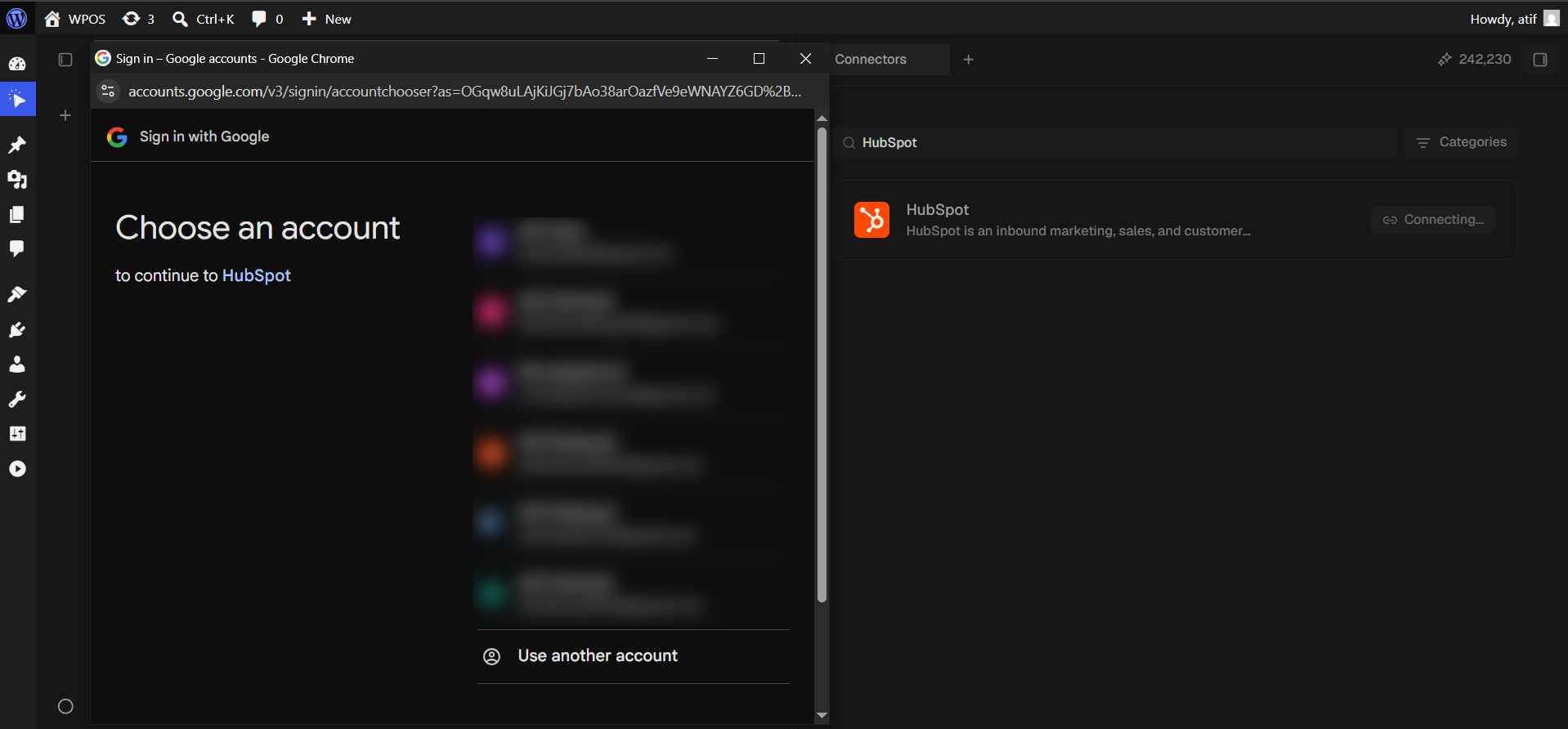
Task: Click HubSpot link under Choose an account
Action: point(256,275)
